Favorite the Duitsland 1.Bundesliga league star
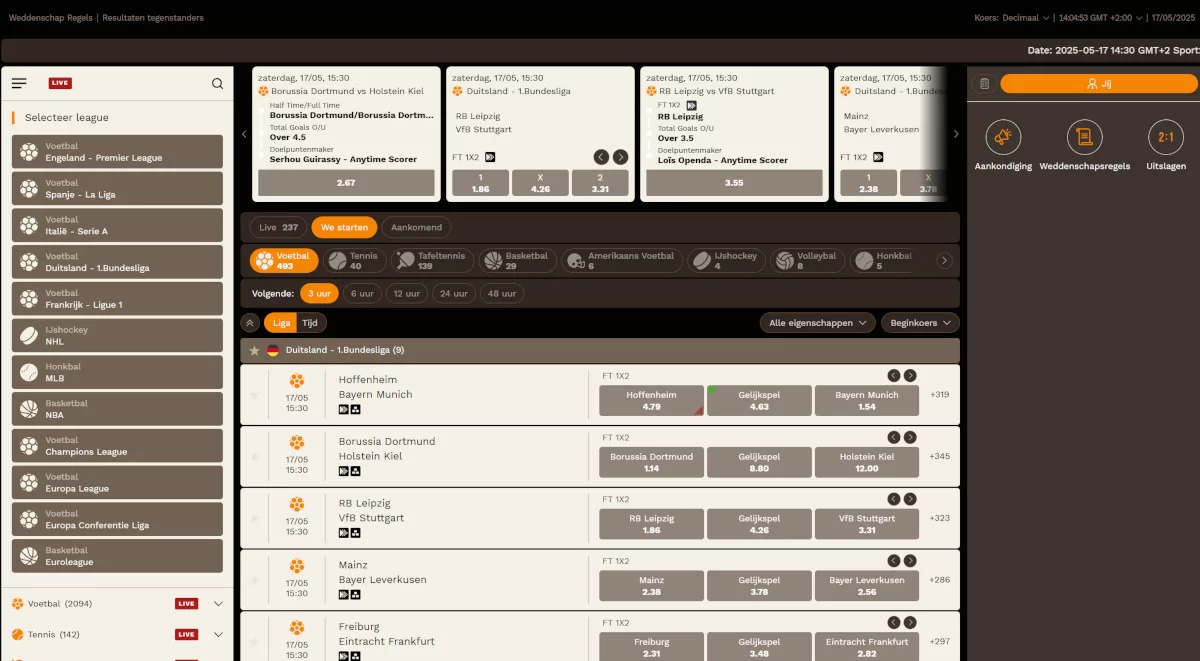 point(255,351)
